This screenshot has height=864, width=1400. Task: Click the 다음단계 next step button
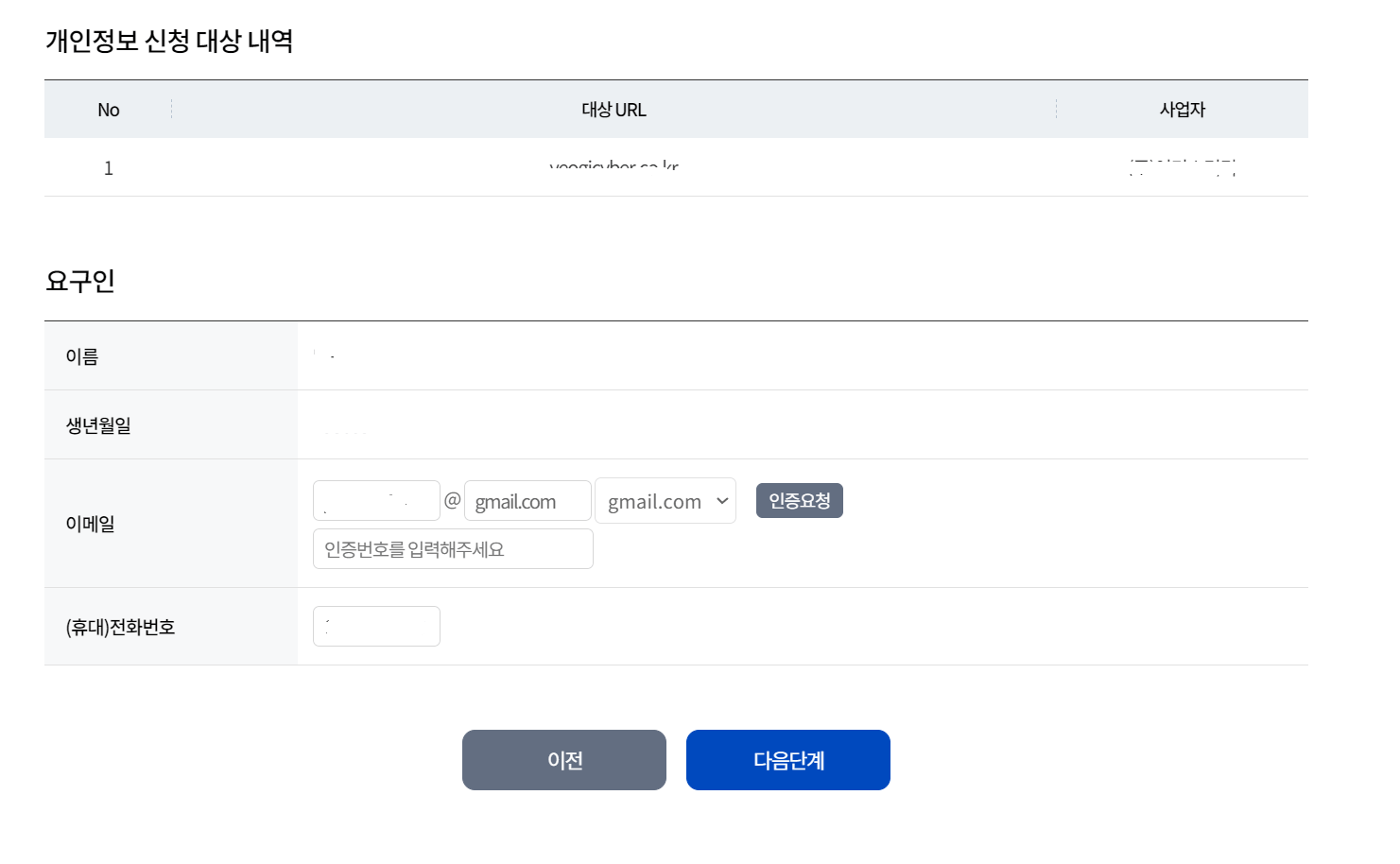coord(787,760)
